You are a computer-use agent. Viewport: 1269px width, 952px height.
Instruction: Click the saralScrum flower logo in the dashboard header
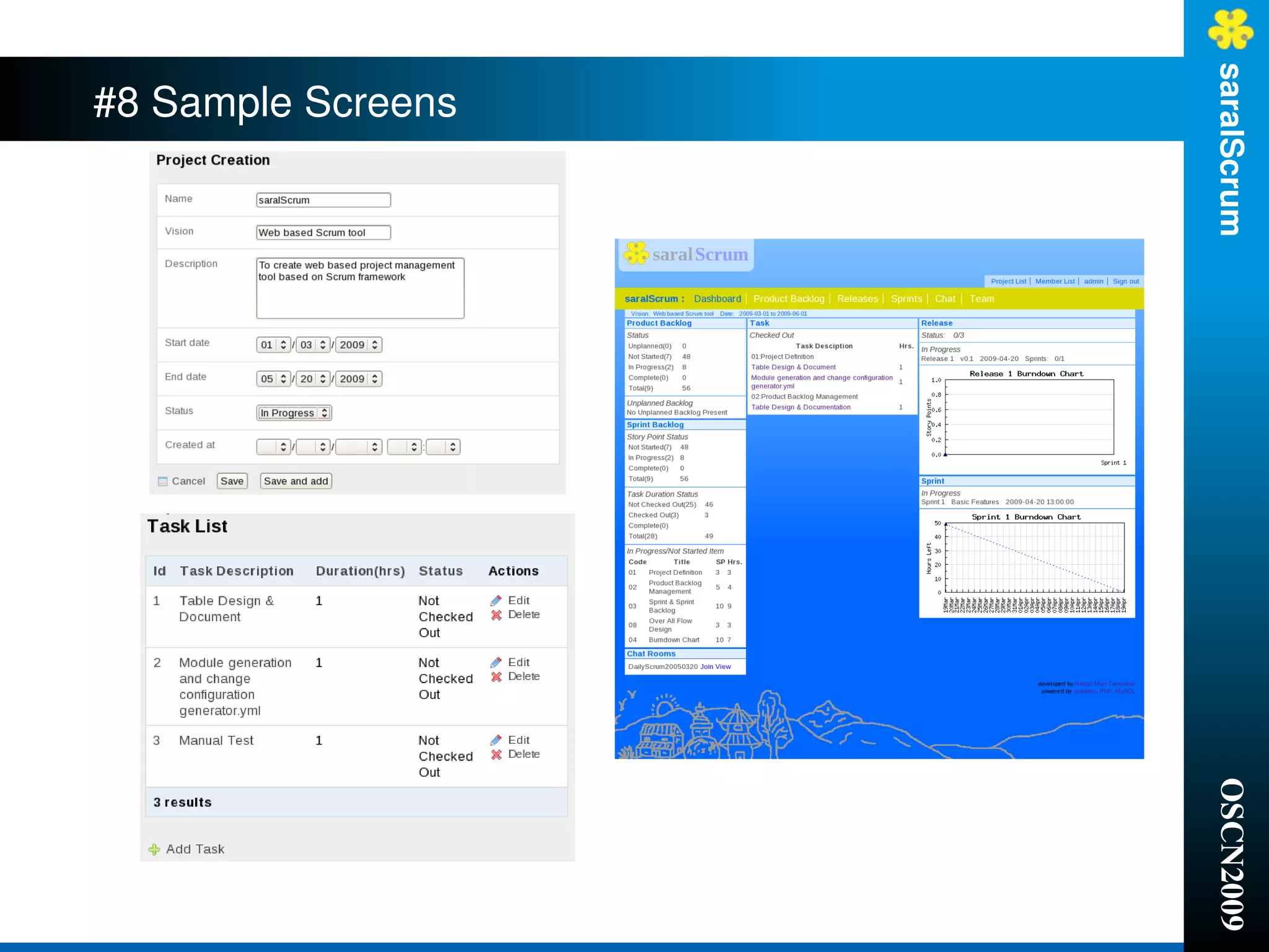[636, 253]
